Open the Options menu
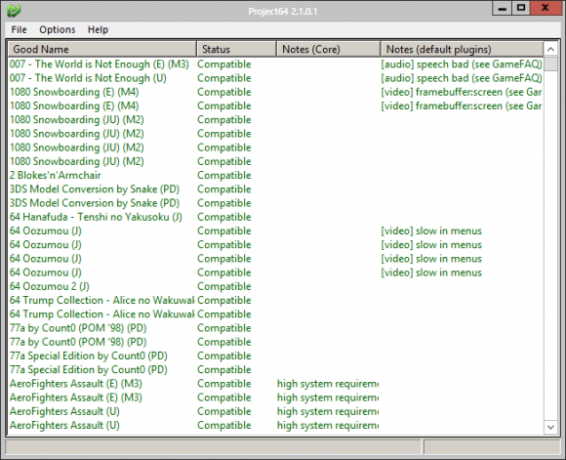566x460 pixels. [57, 30]
